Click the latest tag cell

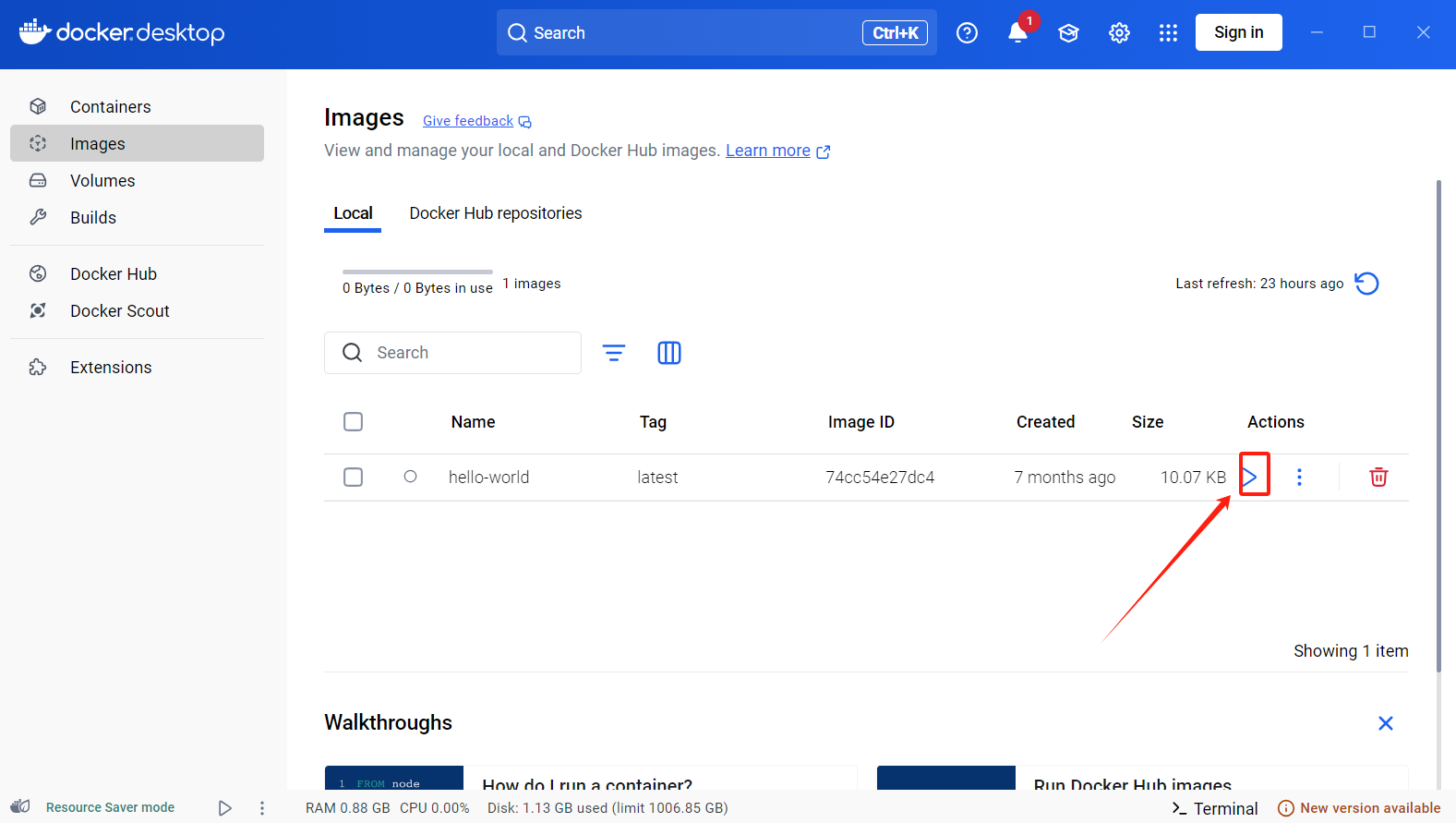pos(657,478)
